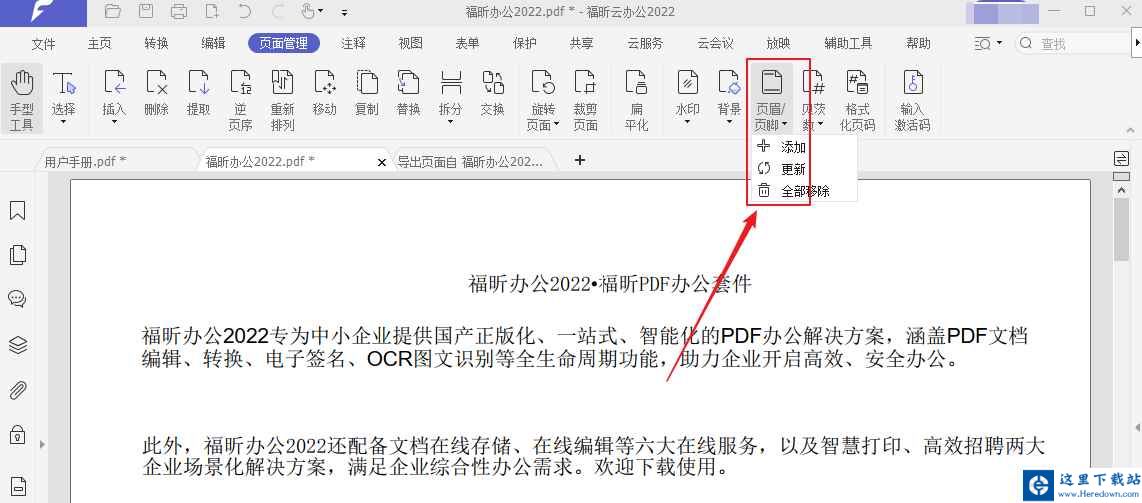
Task: Click the Open folder icon in title bar
Action: point(112,11)
